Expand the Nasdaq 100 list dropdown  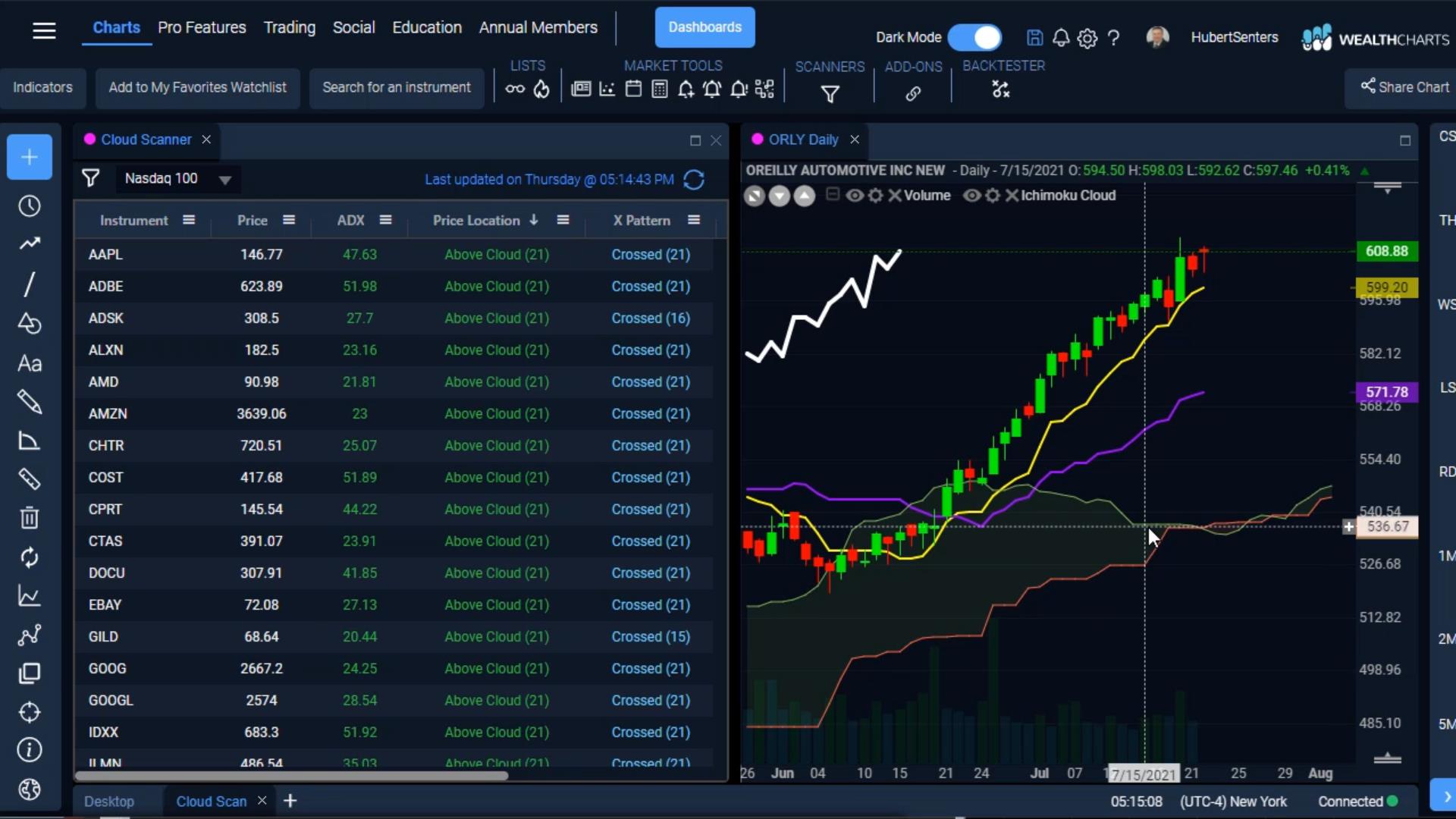click(224, 180)
